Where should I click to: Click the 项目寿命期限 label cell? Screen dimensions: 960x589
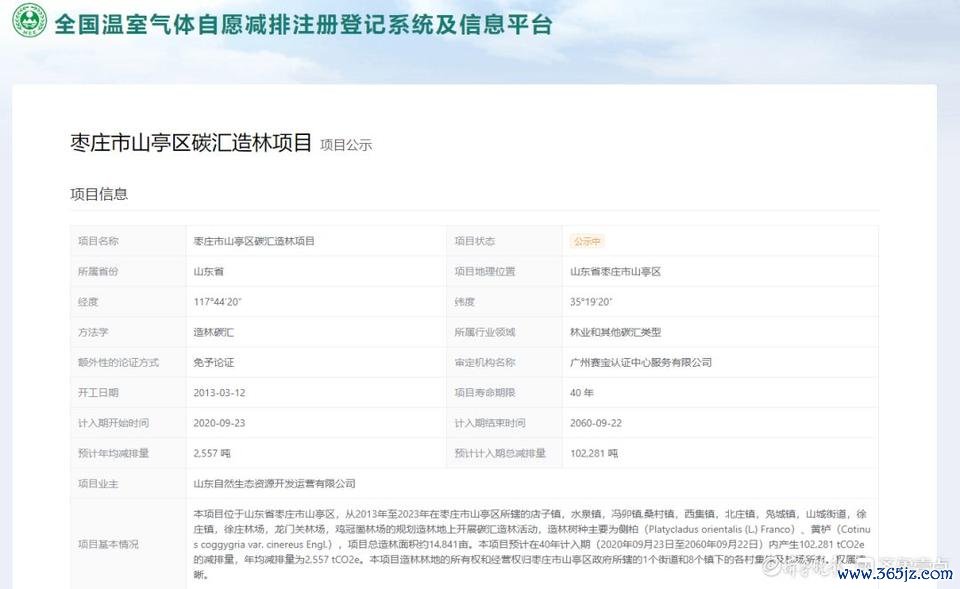[x=504, y=392]
